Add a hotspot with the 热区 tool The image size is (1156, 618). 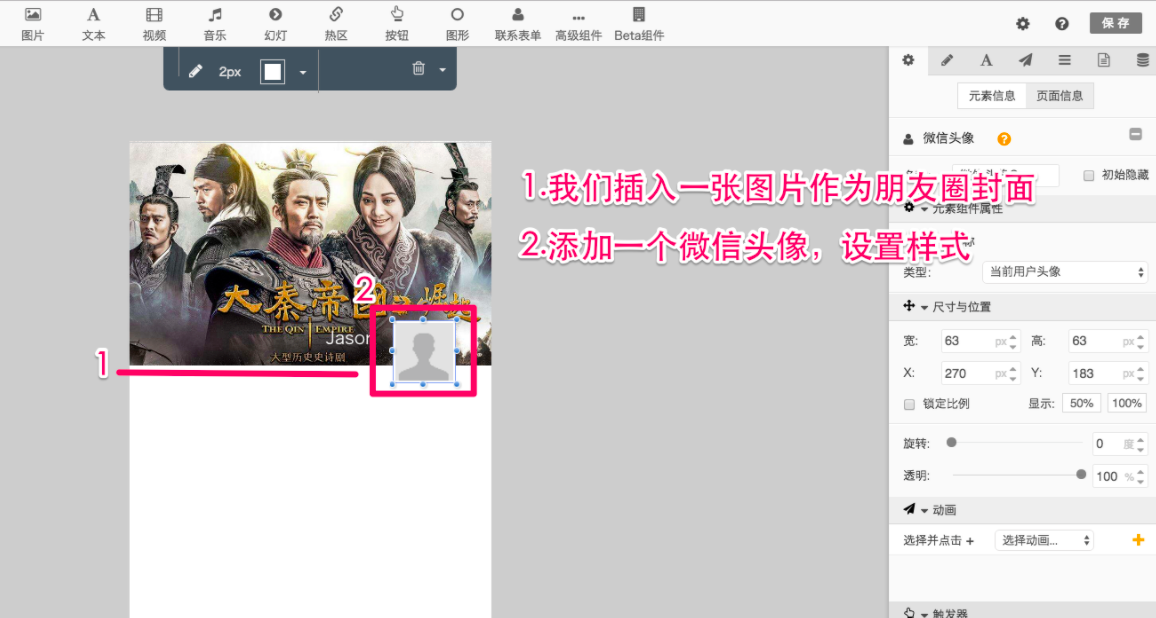tap(336, 23)
